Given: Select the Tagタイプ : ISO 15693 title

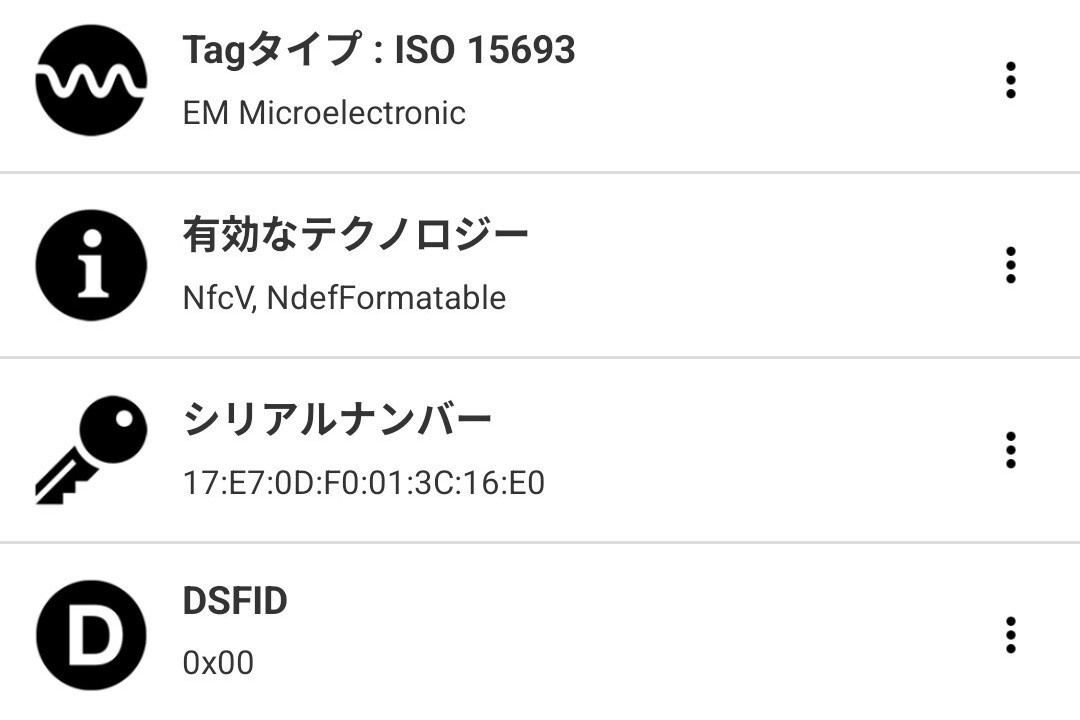Looking at the screenshot, I should point(379,50).
